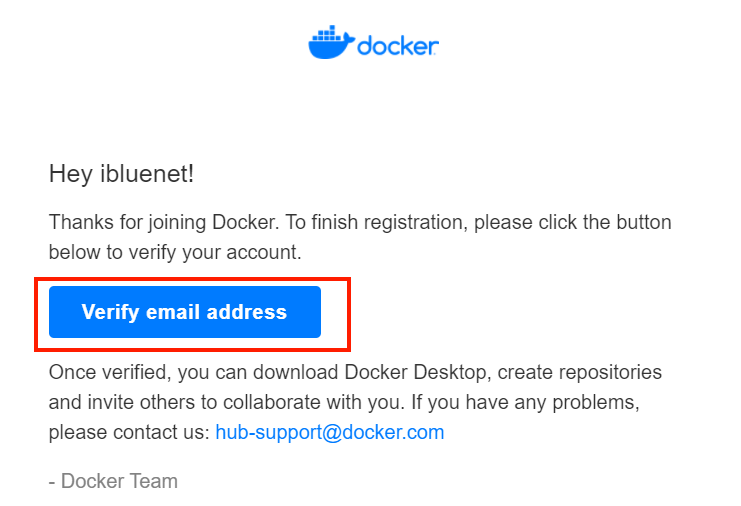Click the "- Docker Team" signature line
The width and height of the screenshot is (741, 506).
pos(113,481)
